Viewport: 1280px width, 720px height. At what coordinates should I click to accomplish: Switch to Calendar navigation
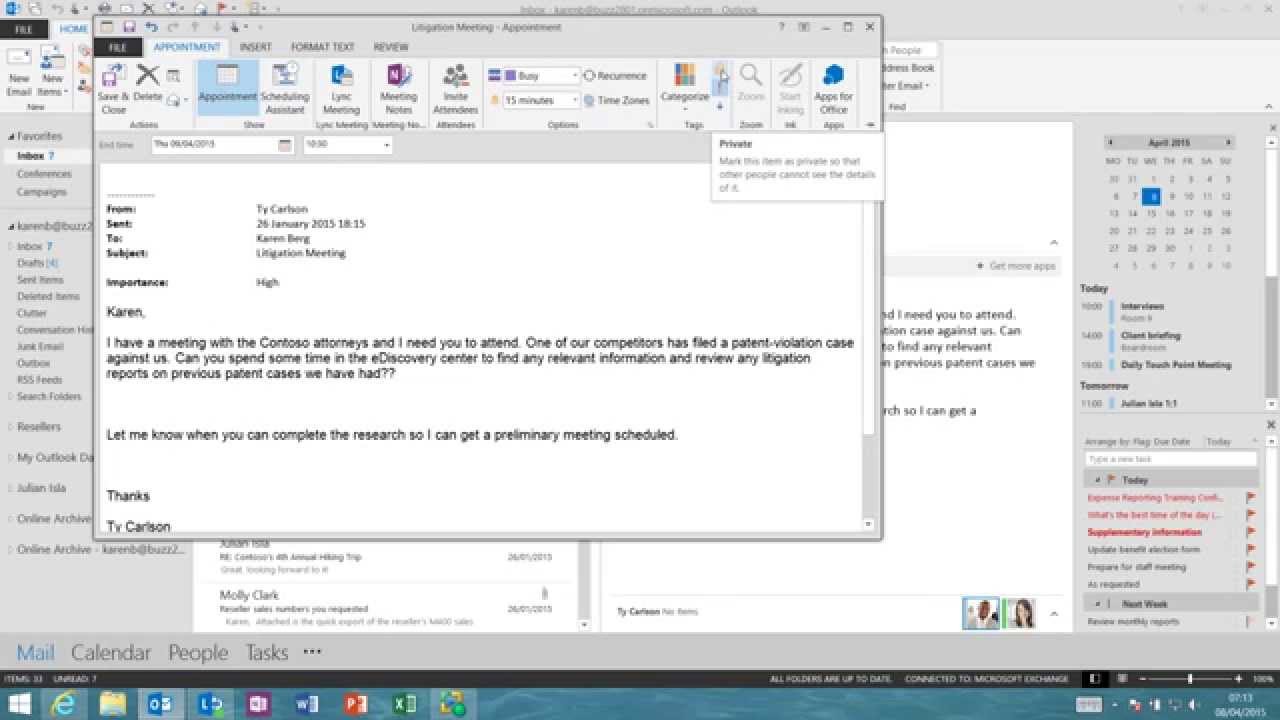(111, 652)
